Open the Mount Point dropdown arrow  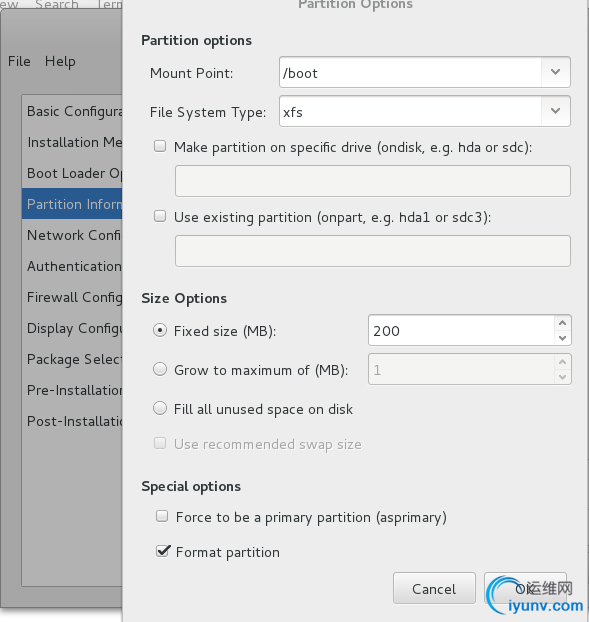[x=555, y=72]
